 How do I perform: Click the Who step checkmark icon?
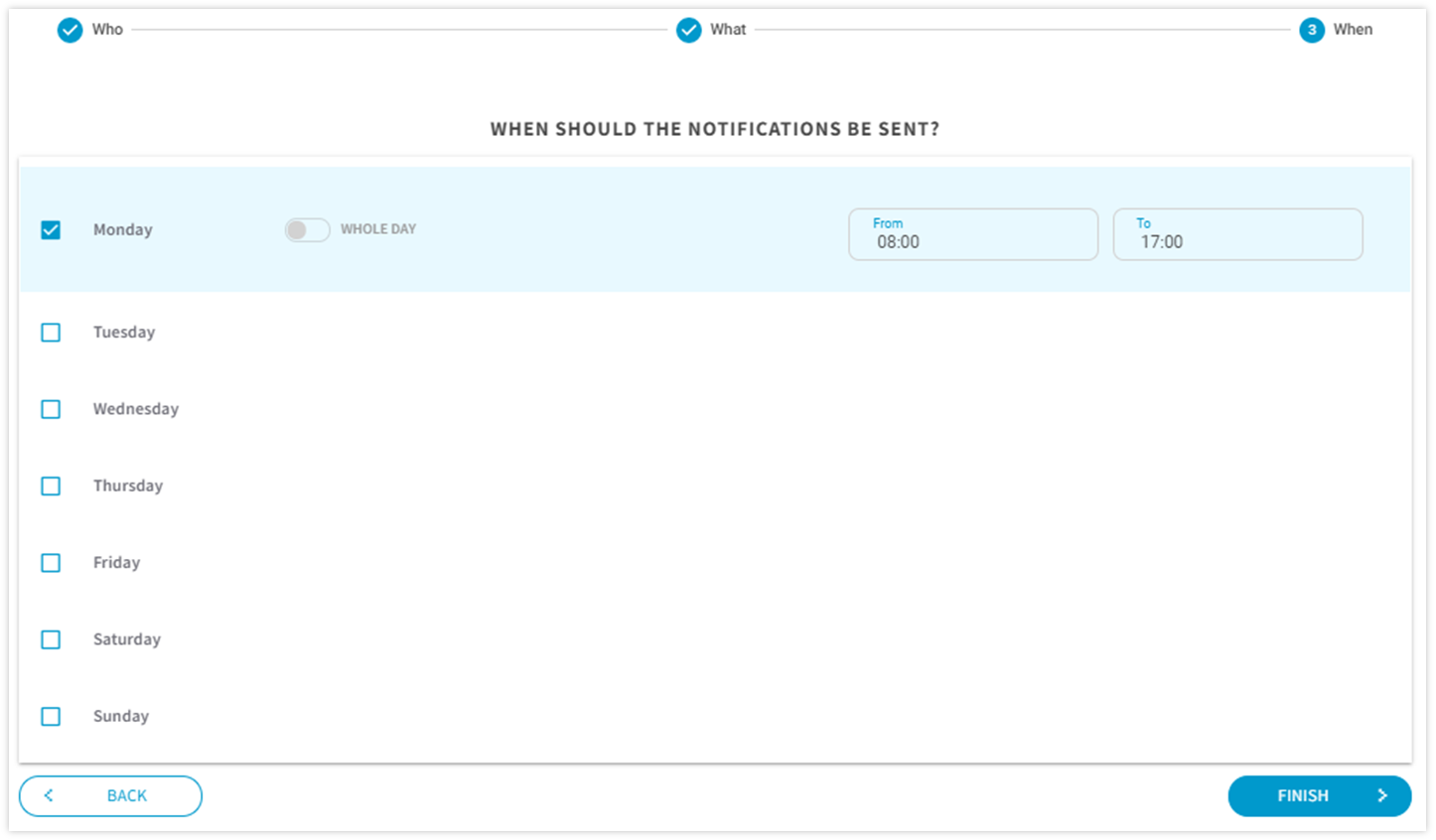point(70,30)
